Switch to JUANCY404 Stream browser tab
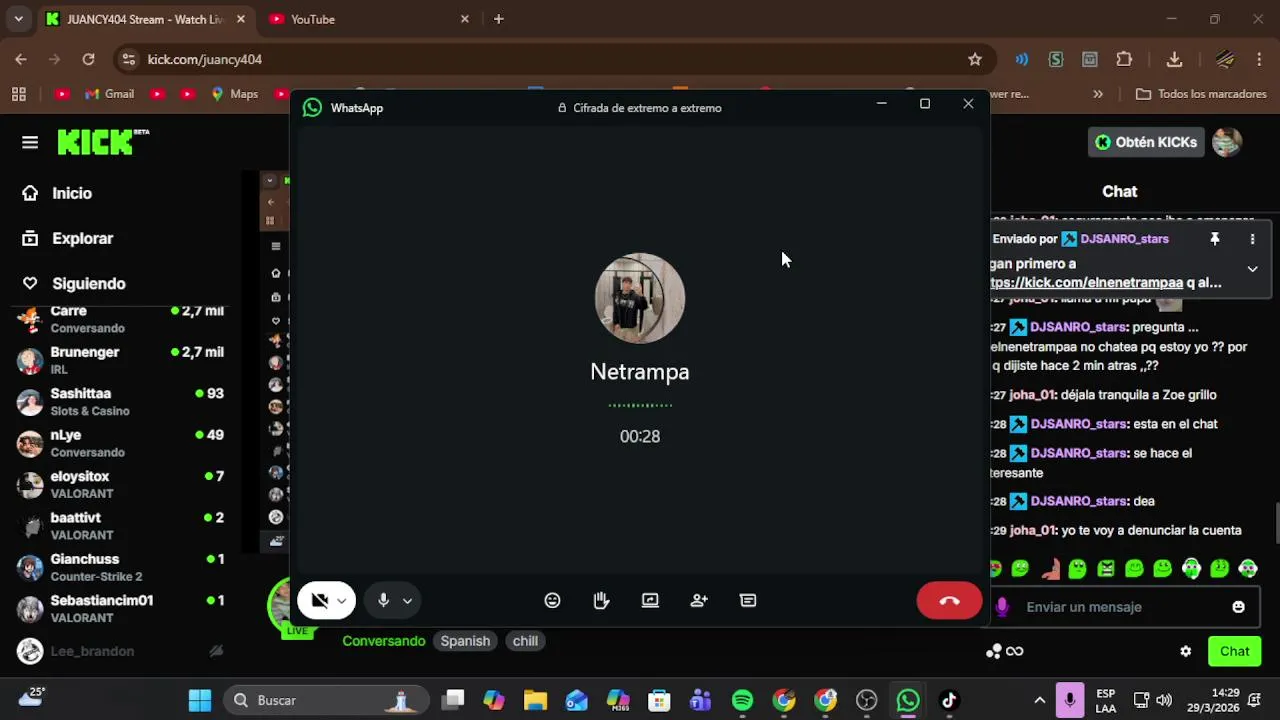The height and width of the screenshot is (720, 1280). click(x=146, y=19)
